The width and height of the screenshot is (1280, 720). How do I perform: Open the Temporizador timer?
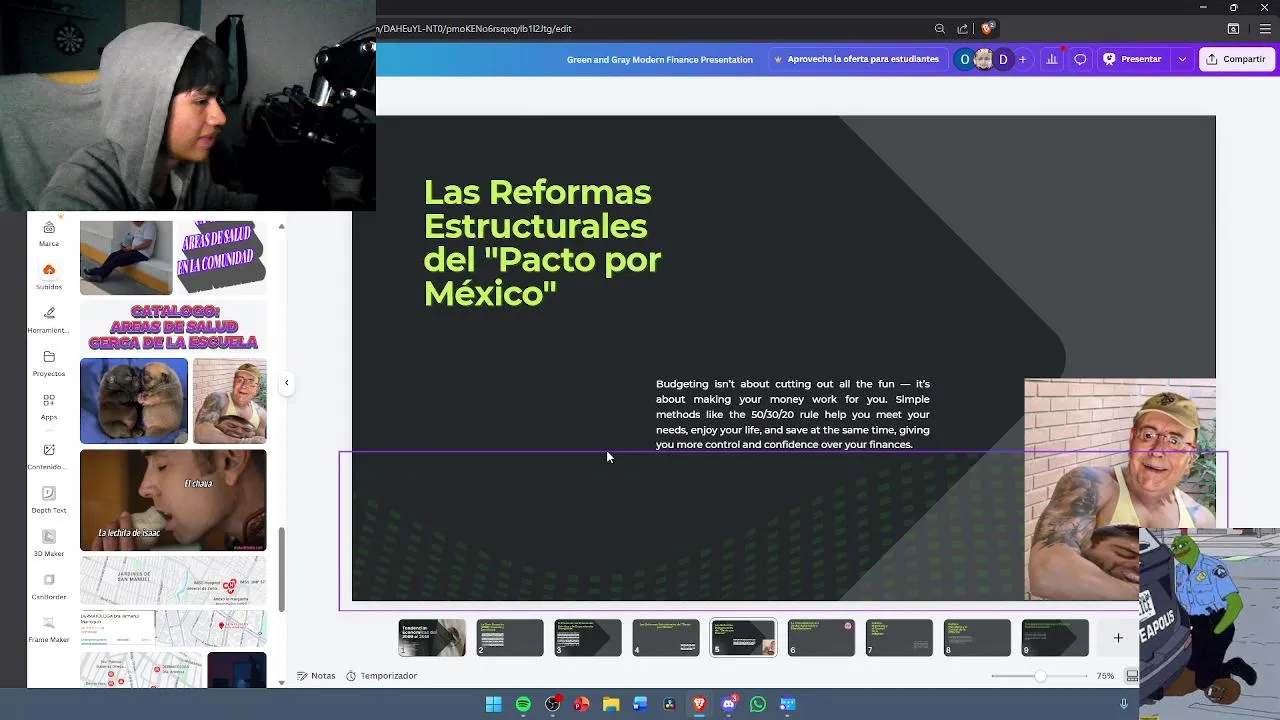coord(381,676)
